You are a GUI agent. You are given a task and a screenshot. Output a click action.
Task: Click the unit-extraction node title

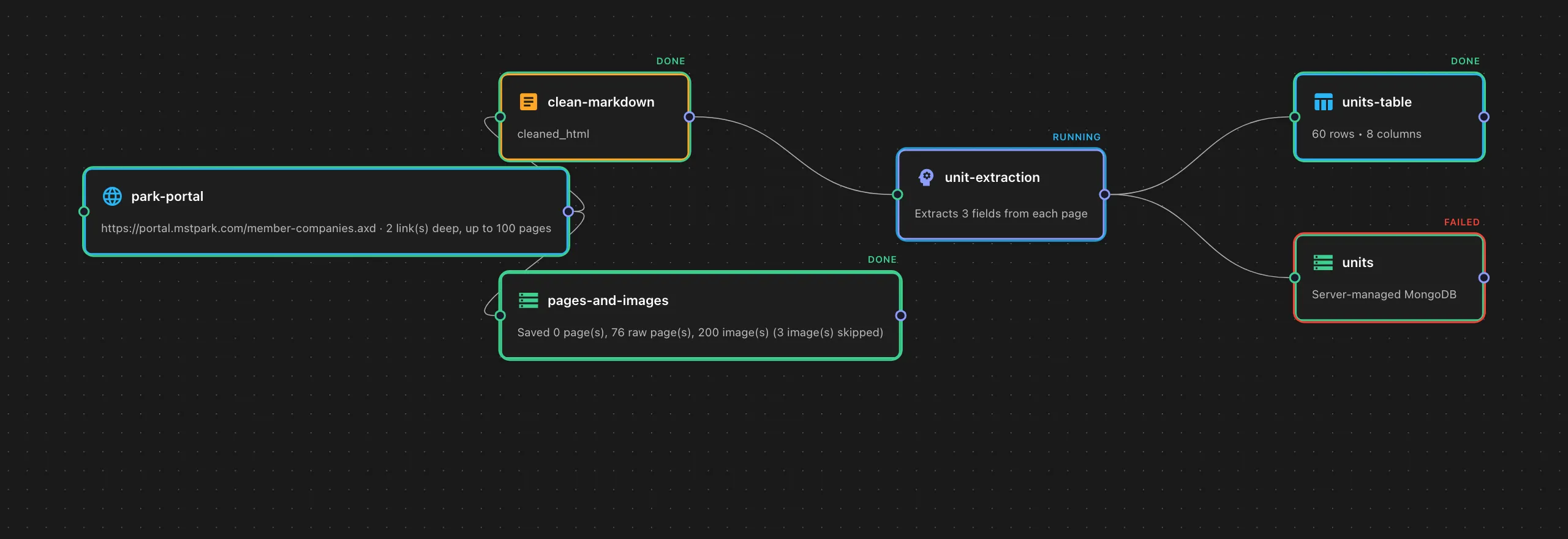point(992,178)
